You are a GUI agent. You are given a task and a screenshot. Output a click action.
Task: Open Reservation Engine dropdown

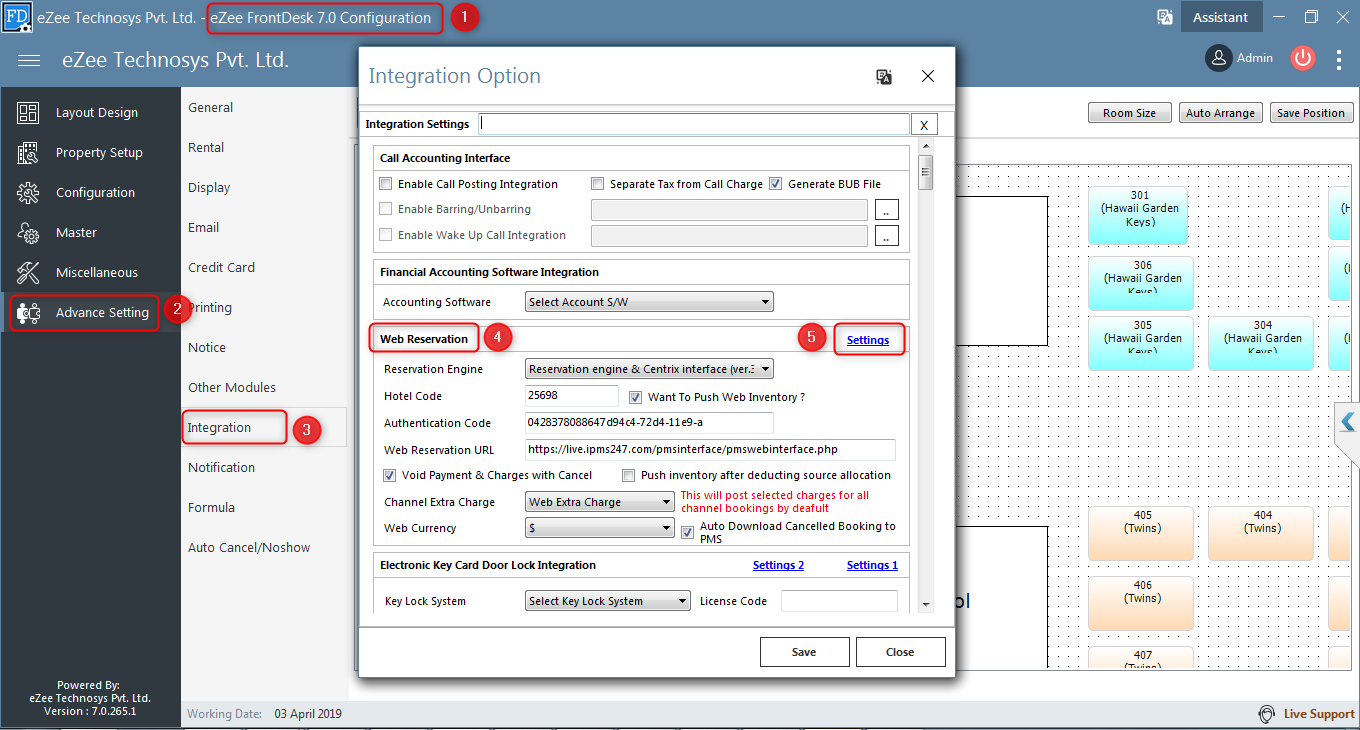click(x=649, y=369)
